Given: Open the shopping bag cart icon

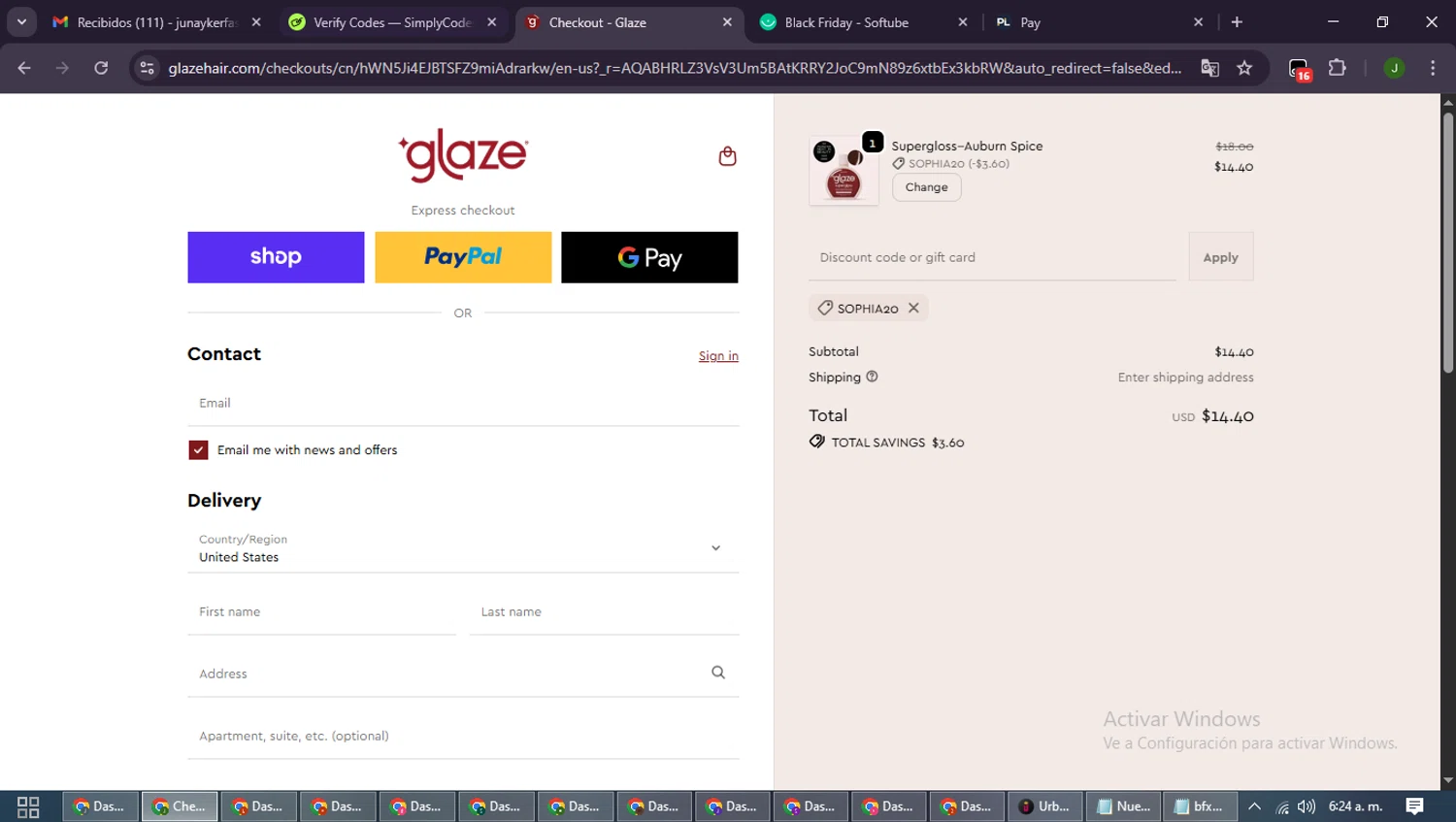Looking at the screenshot, I should pos(727,156).
